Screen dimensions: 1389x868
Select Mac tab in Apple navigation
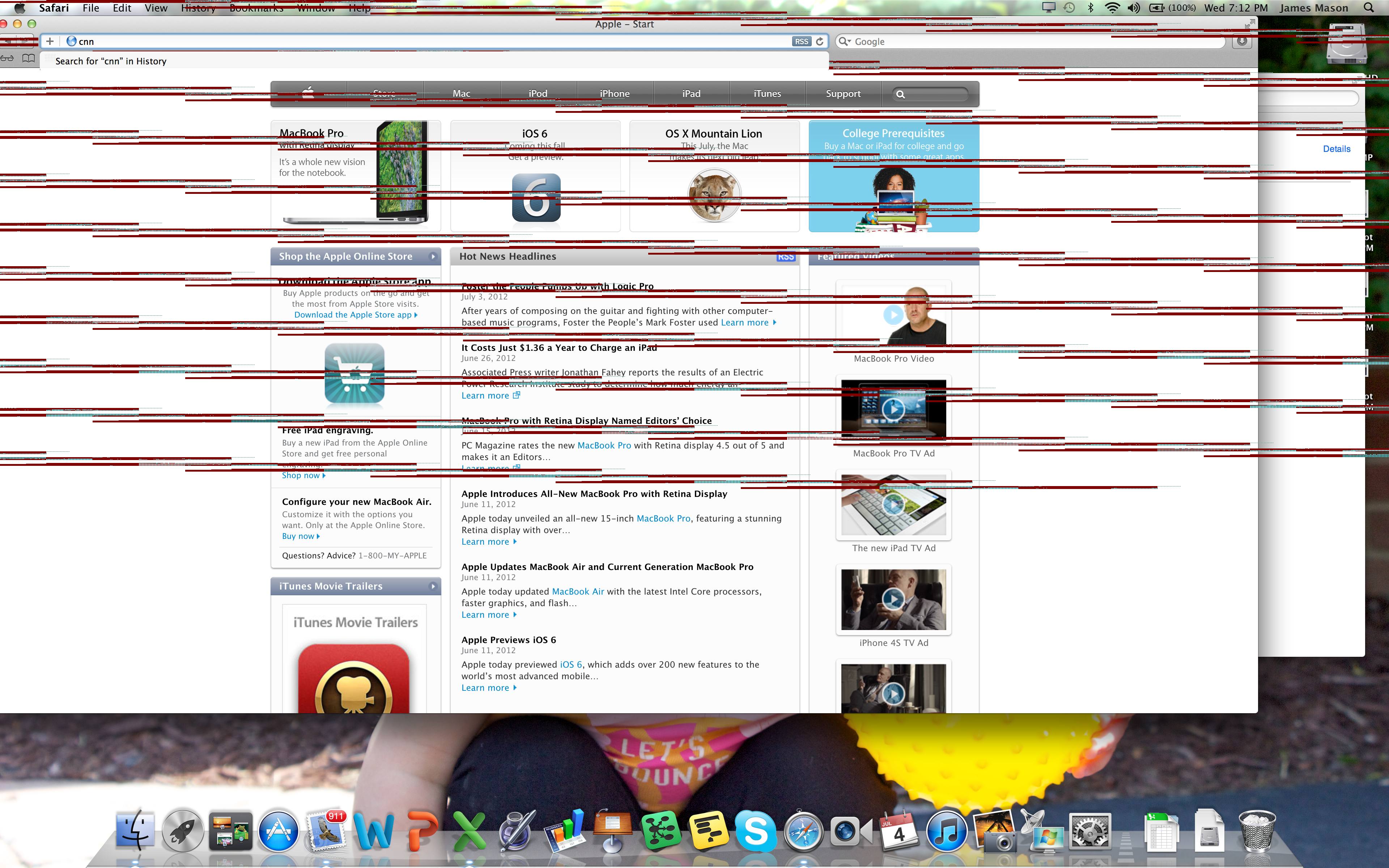pos(462,94)
